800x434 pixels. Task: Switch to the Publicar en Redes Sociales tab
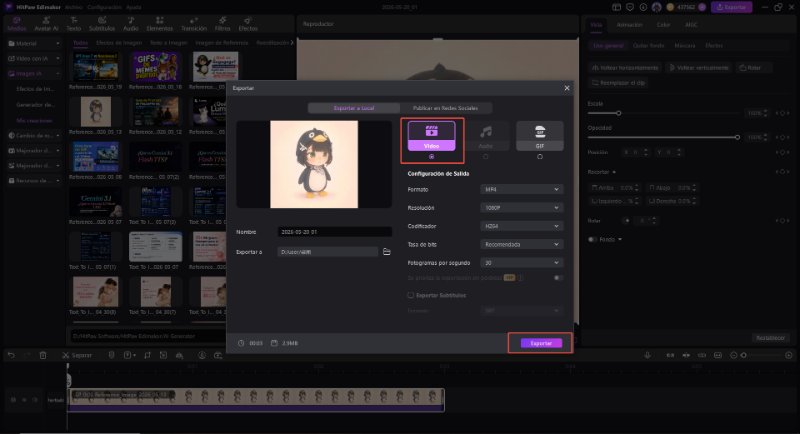click(x=445, y=108)
